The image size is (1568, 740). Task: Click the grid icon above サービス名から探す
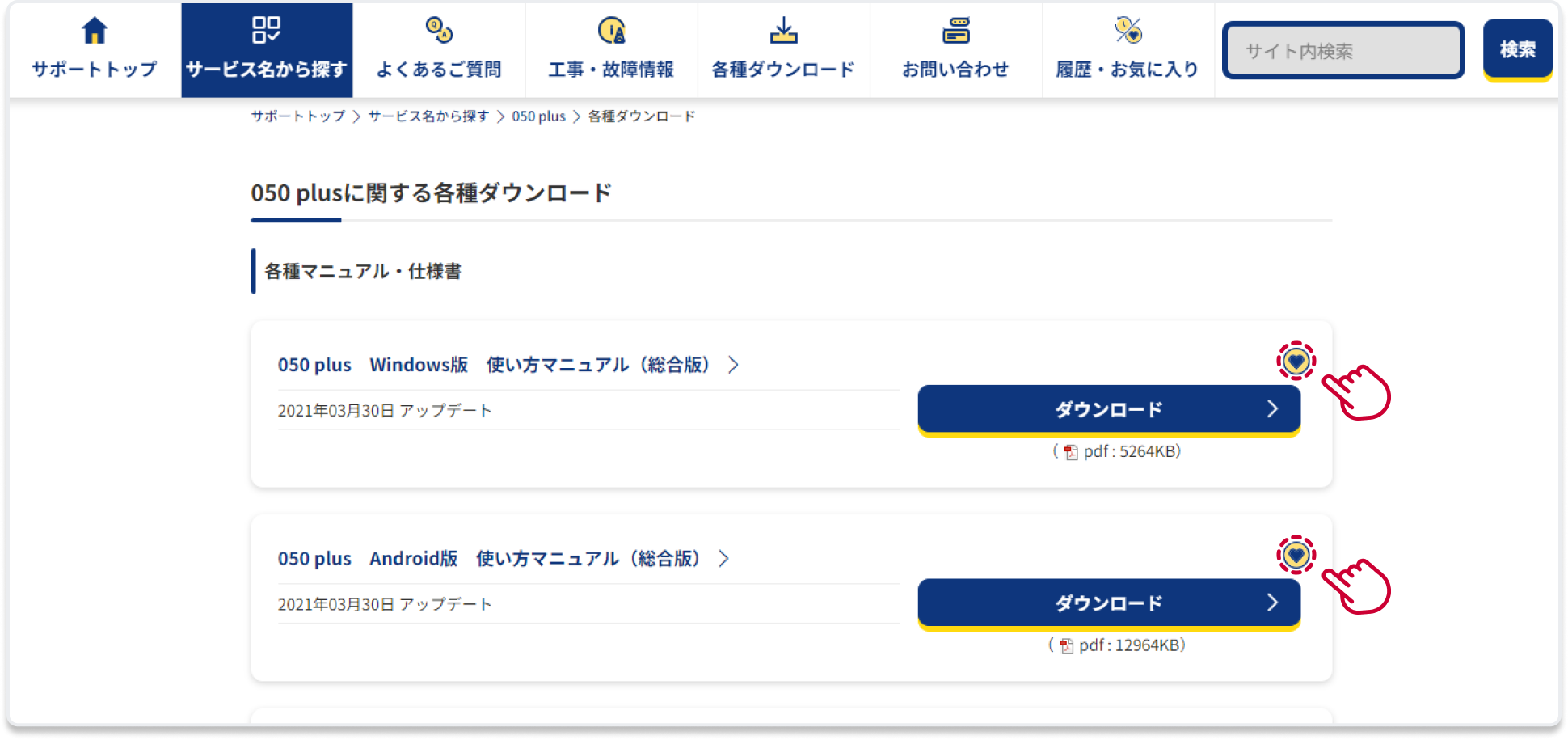click(266, 31)
